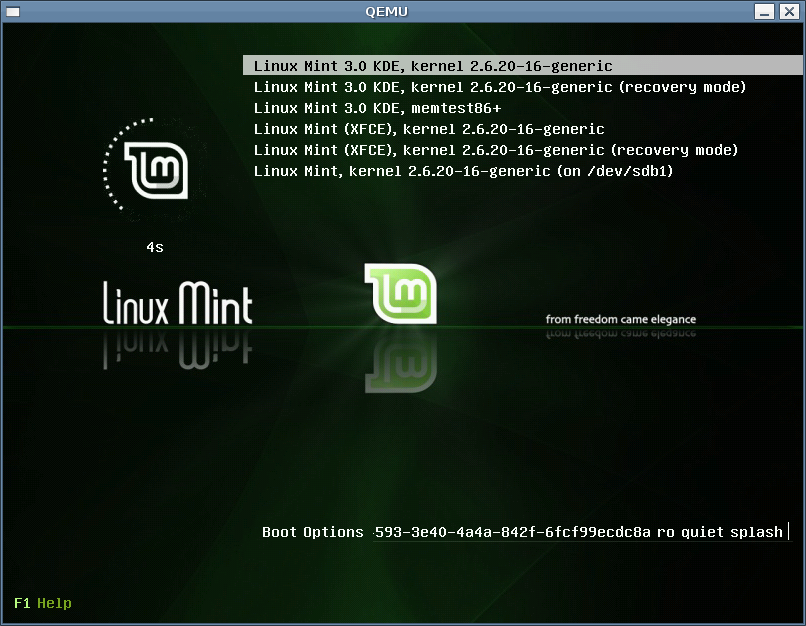This screenshot has height=626, width=806.
Task: Open F1 Help
Action: click(x=43, y=603)
